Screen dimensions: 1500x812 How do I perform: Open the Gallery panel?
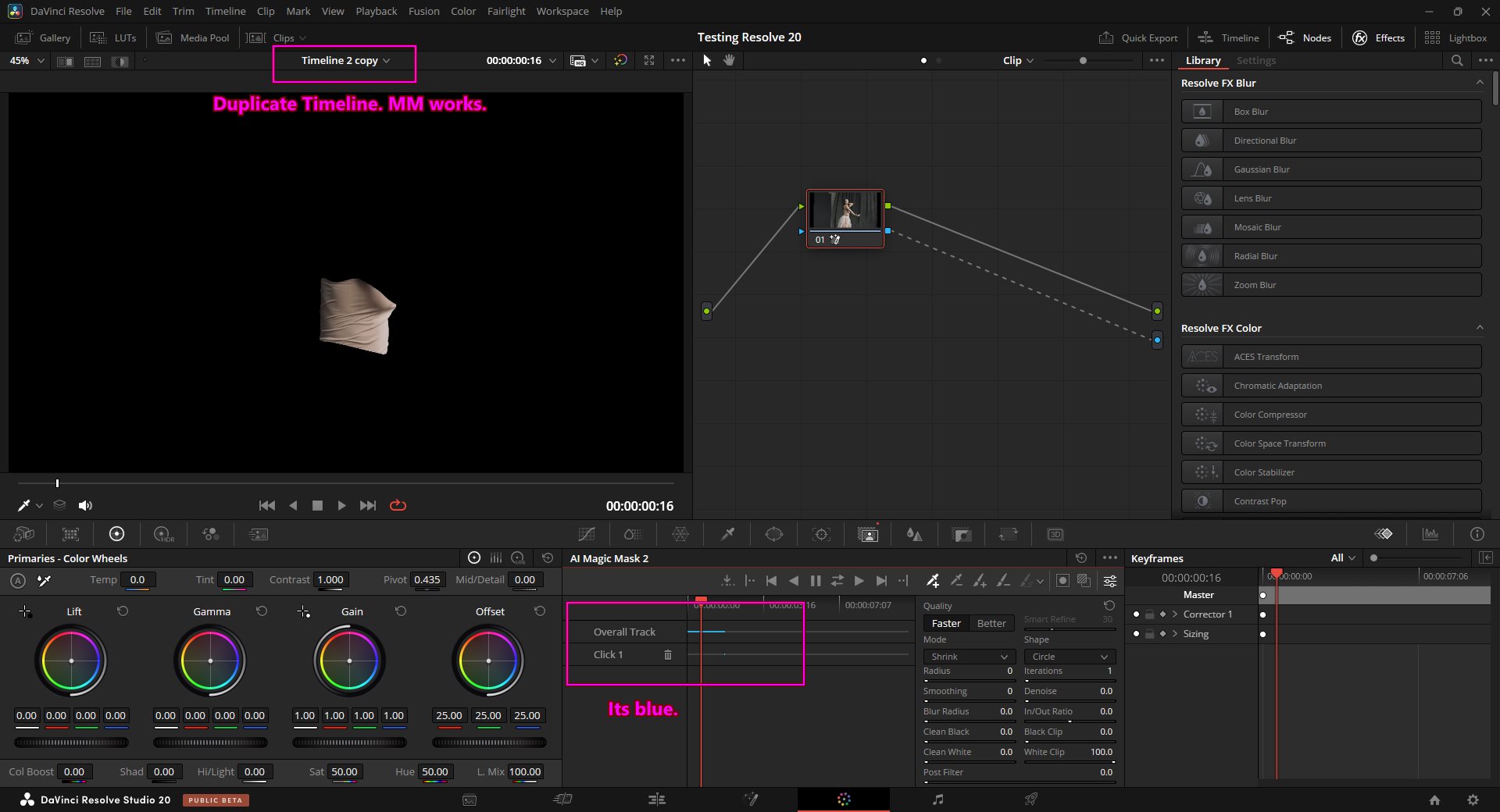(44, 37)
